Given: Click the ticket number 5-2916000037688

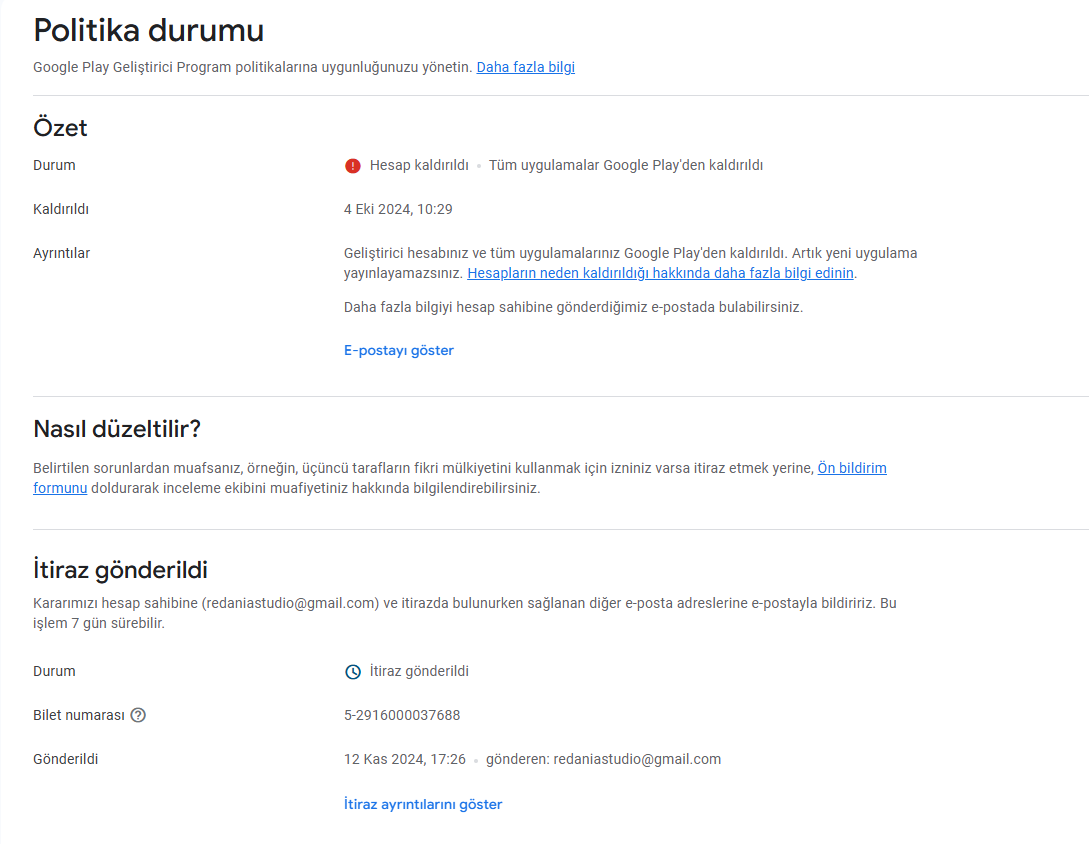Looking at the screenshot, I should pos(402,715).
